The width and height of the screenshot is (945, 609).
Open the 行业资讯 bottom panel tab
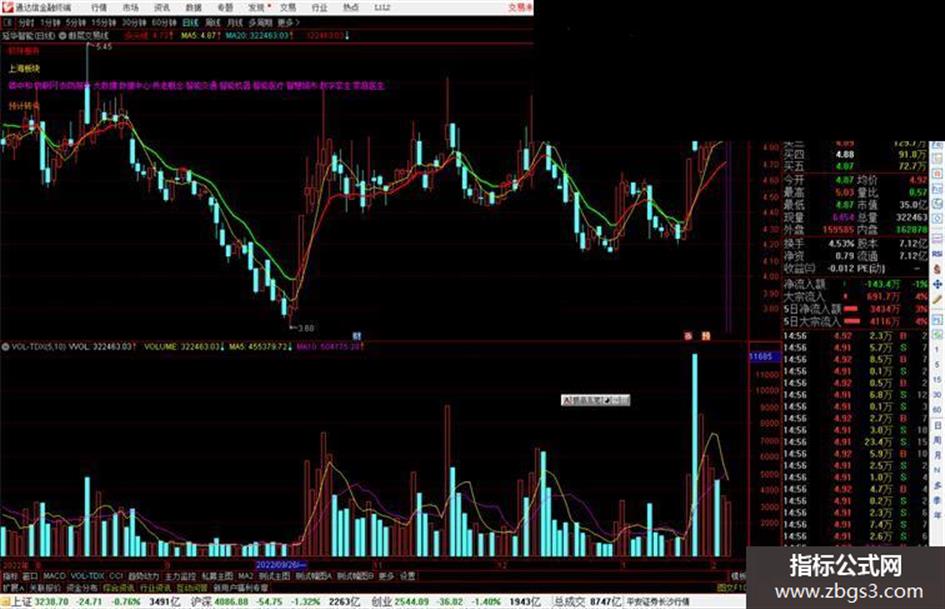click(155, 587)
